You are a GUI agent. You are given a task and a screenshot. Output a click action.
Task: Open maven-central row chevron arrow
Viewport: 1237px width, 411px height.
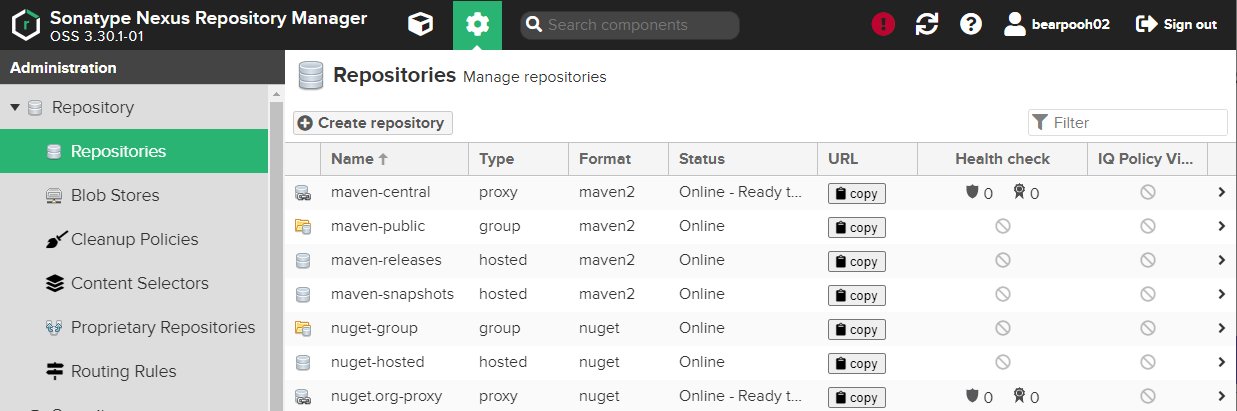tap(1221, 192)
